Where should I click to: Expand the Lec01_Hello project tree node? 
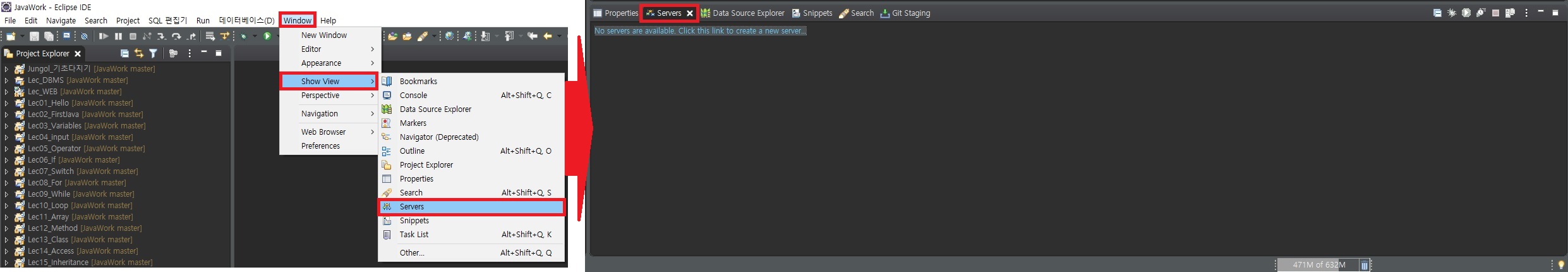tap(6, 103)
